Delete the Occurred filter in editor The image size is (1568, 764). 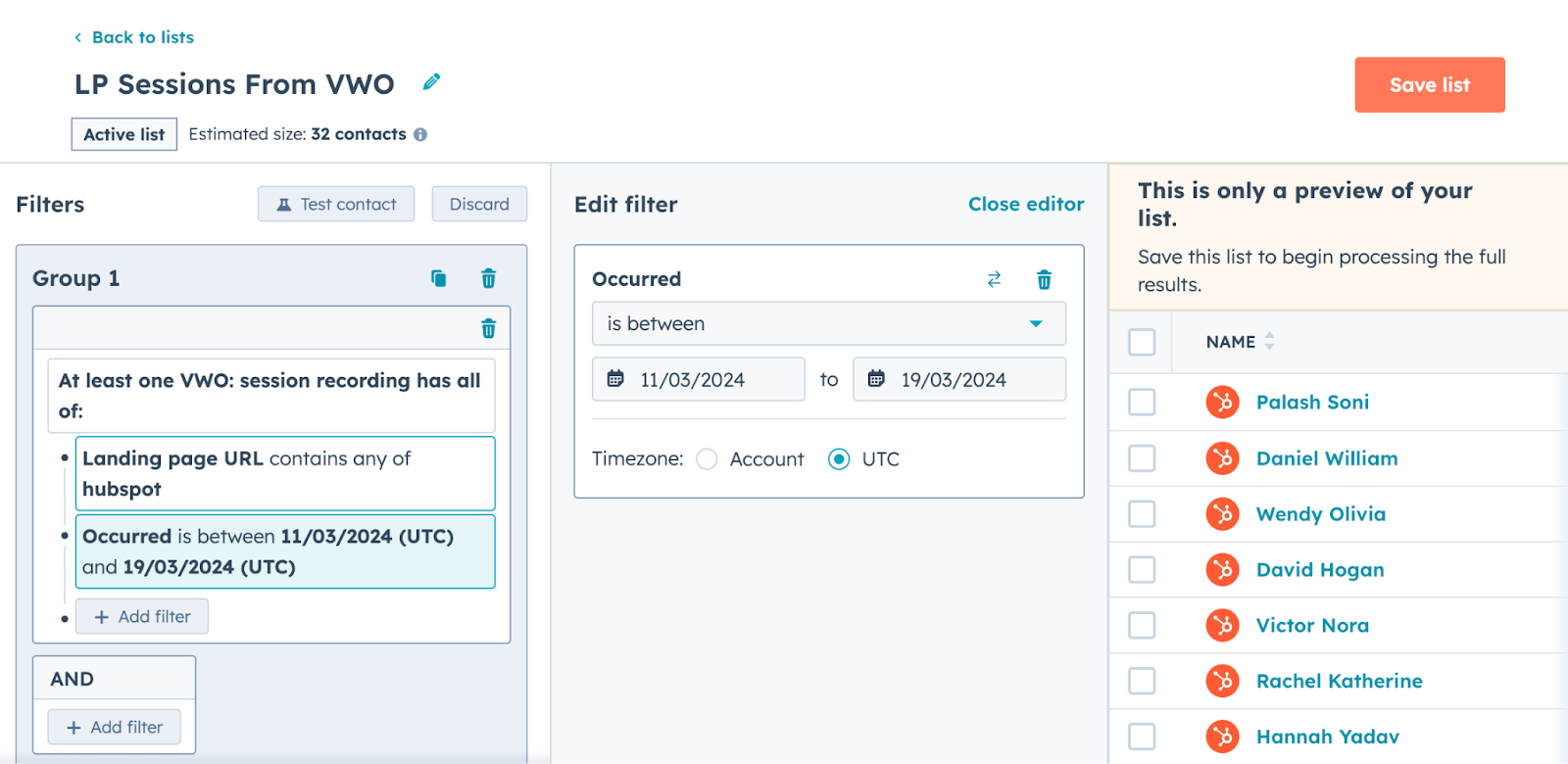point(1044,280)
